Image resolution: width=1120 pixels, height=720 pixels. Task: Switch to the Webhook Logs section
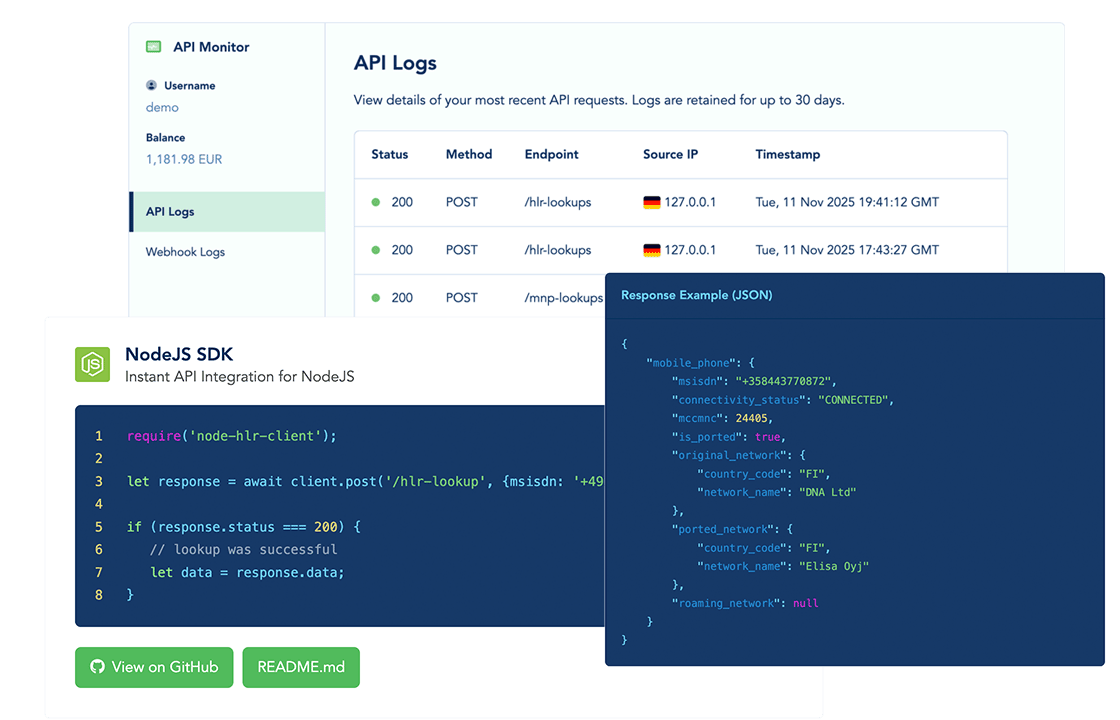(184, 251)
